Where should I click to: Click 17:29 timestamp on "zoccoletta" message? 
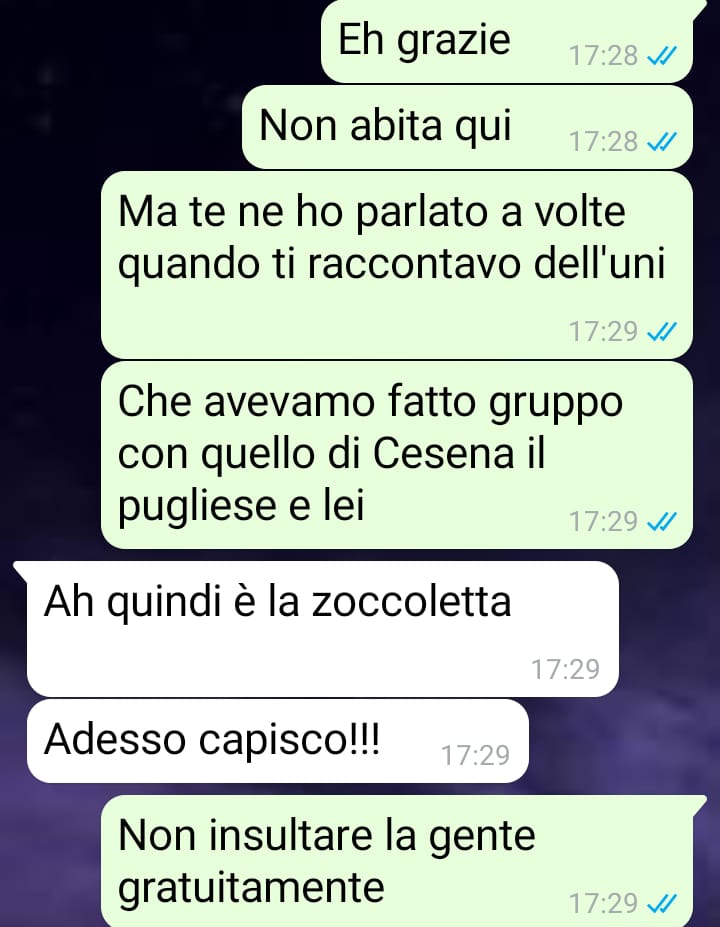pos(566,669)
